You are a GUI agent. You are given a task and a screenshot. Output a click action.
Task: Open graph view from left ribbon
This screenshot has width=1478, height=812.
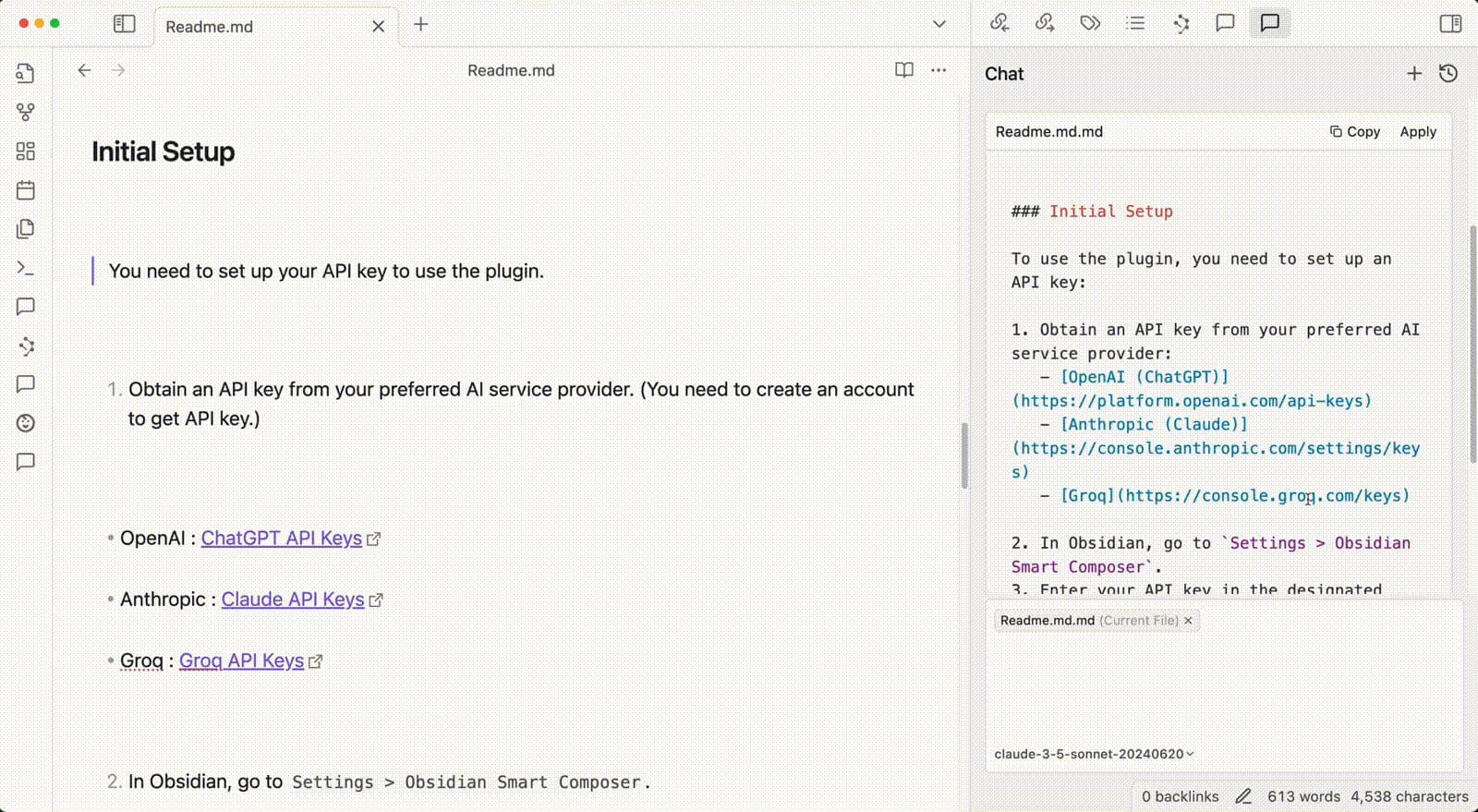[26, 113]
